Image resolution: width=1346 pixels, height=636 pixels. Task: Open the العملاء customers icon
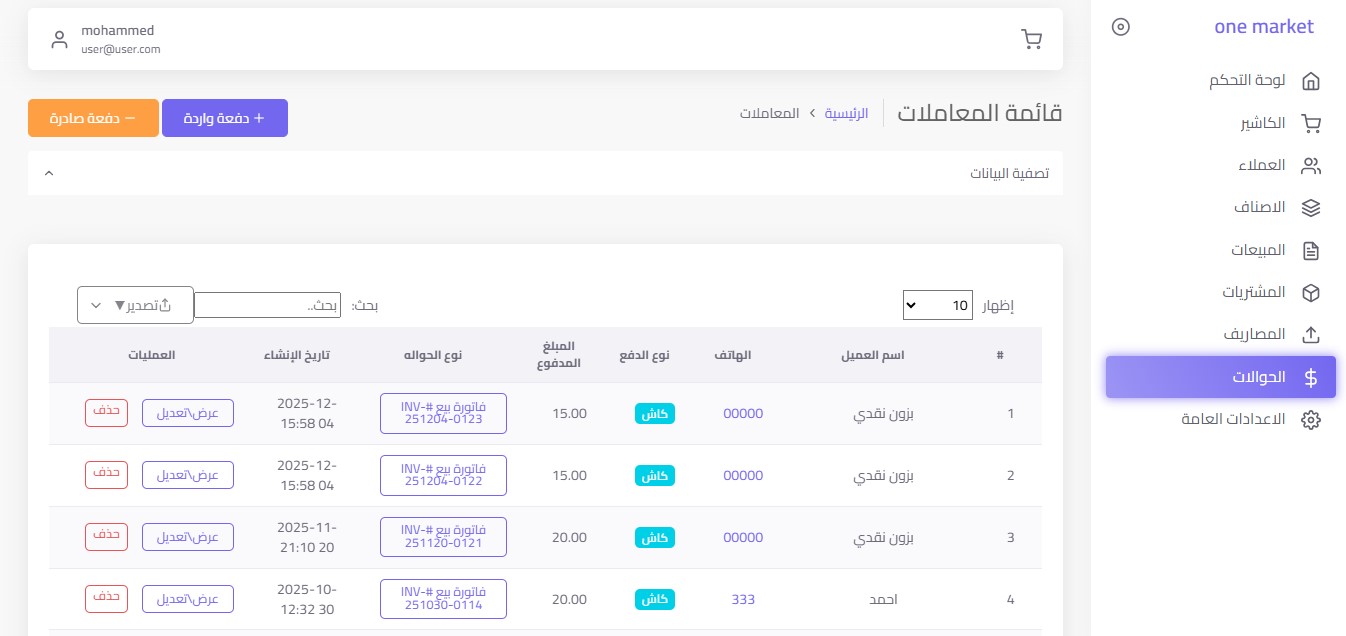pos(1311,165)
